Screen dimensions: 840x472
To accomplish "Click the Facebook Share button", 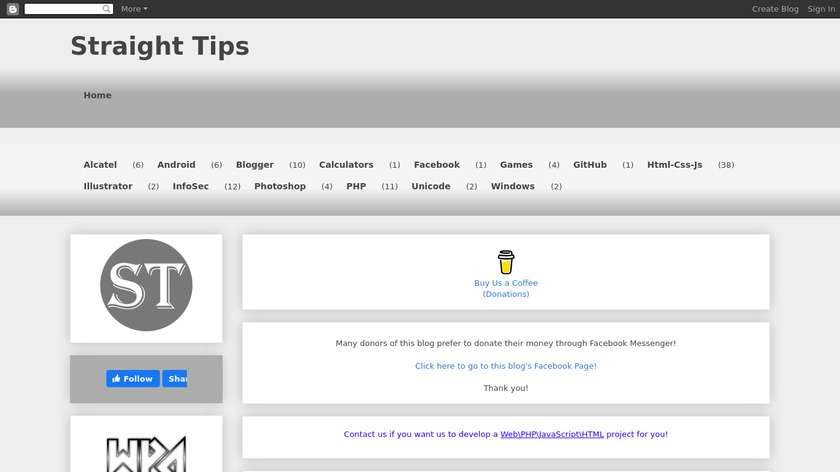I will [175, 379].
